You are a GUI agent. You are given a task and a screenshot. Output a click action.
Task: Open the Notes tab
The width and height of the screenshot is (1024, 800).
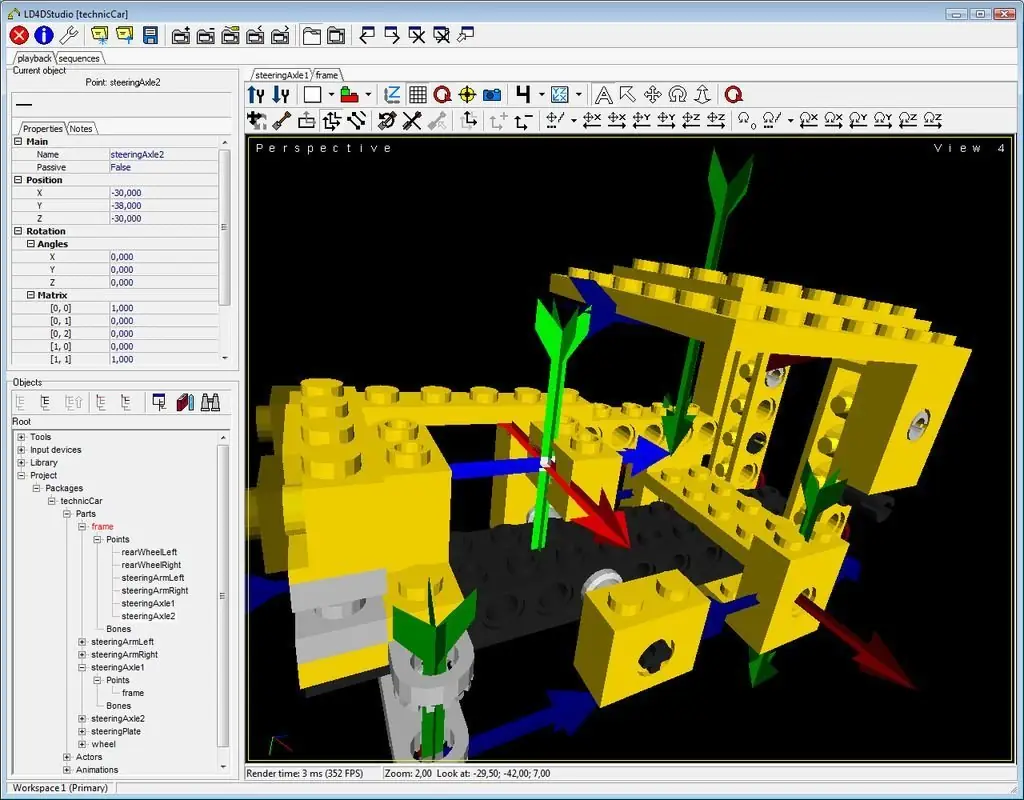point(81,129)
